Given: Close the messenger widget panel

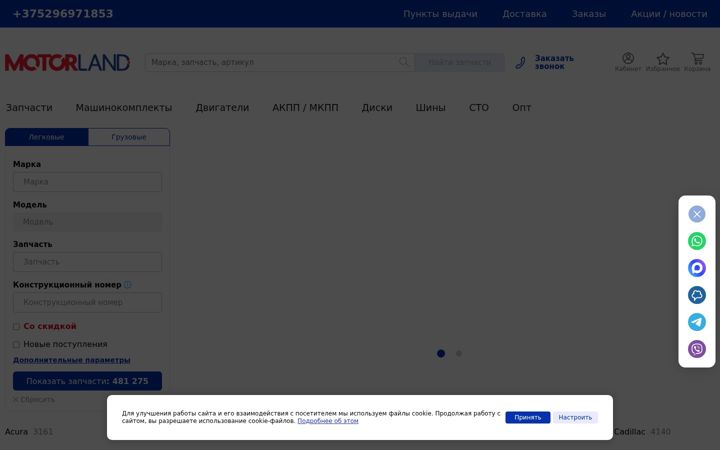Looking at the screenshot, I should [697, 214].
